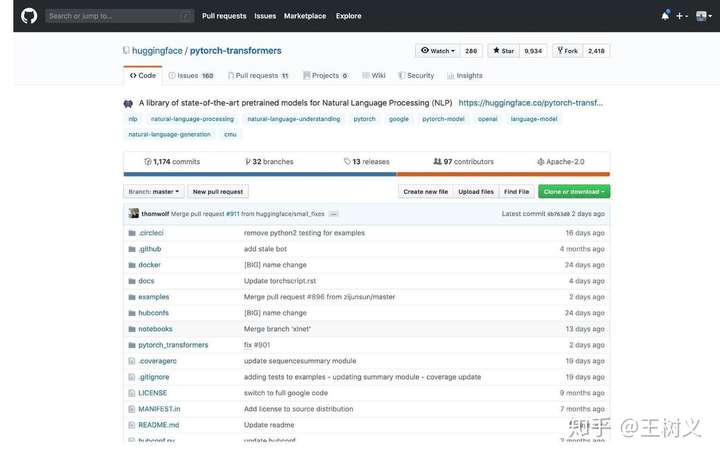Switch to the Wiki tab
The height and width of the screenshot is (457, 720).
374,75
